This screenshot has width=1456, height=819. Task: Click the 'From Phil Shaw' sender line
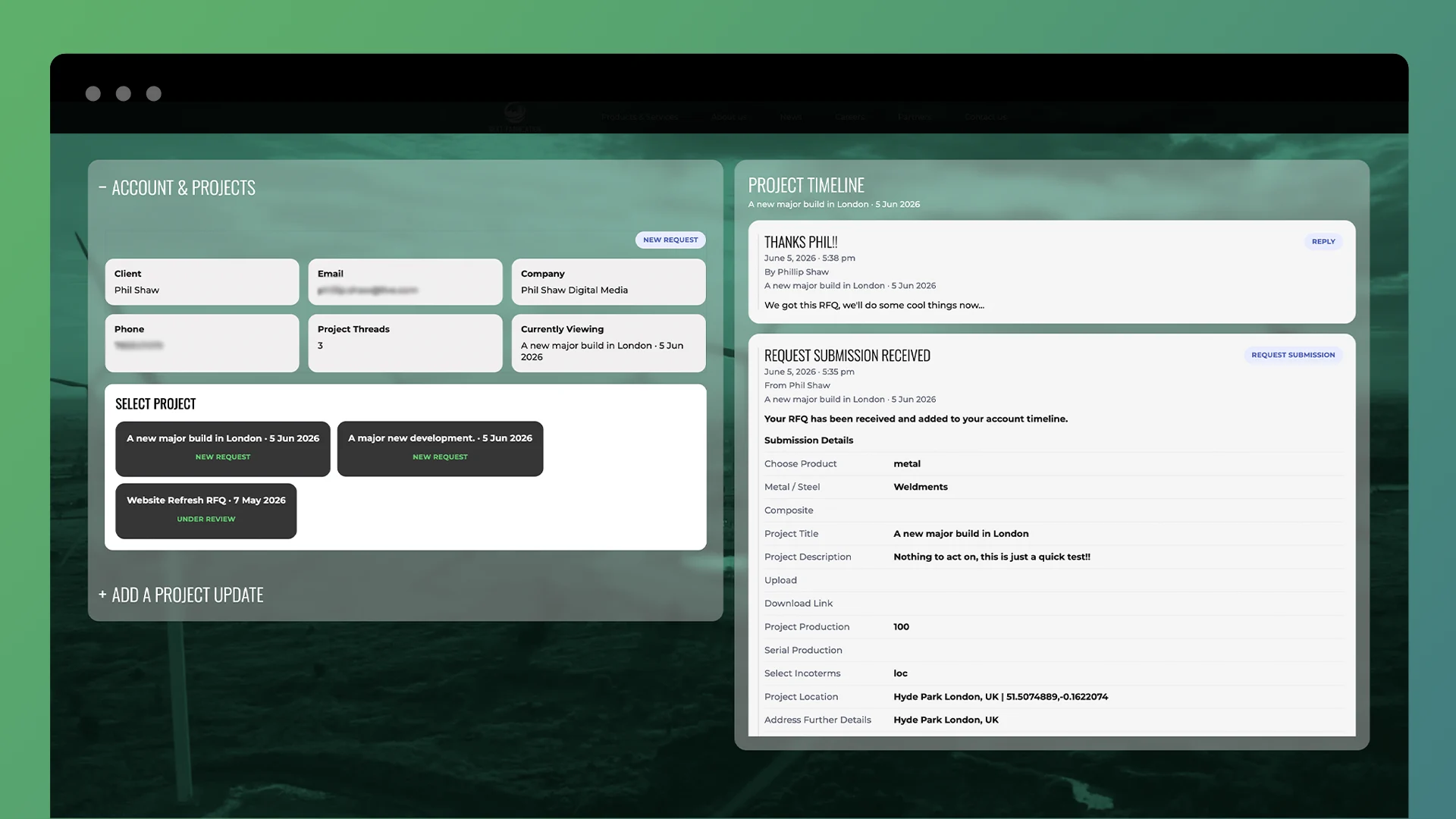coord(797,386)
